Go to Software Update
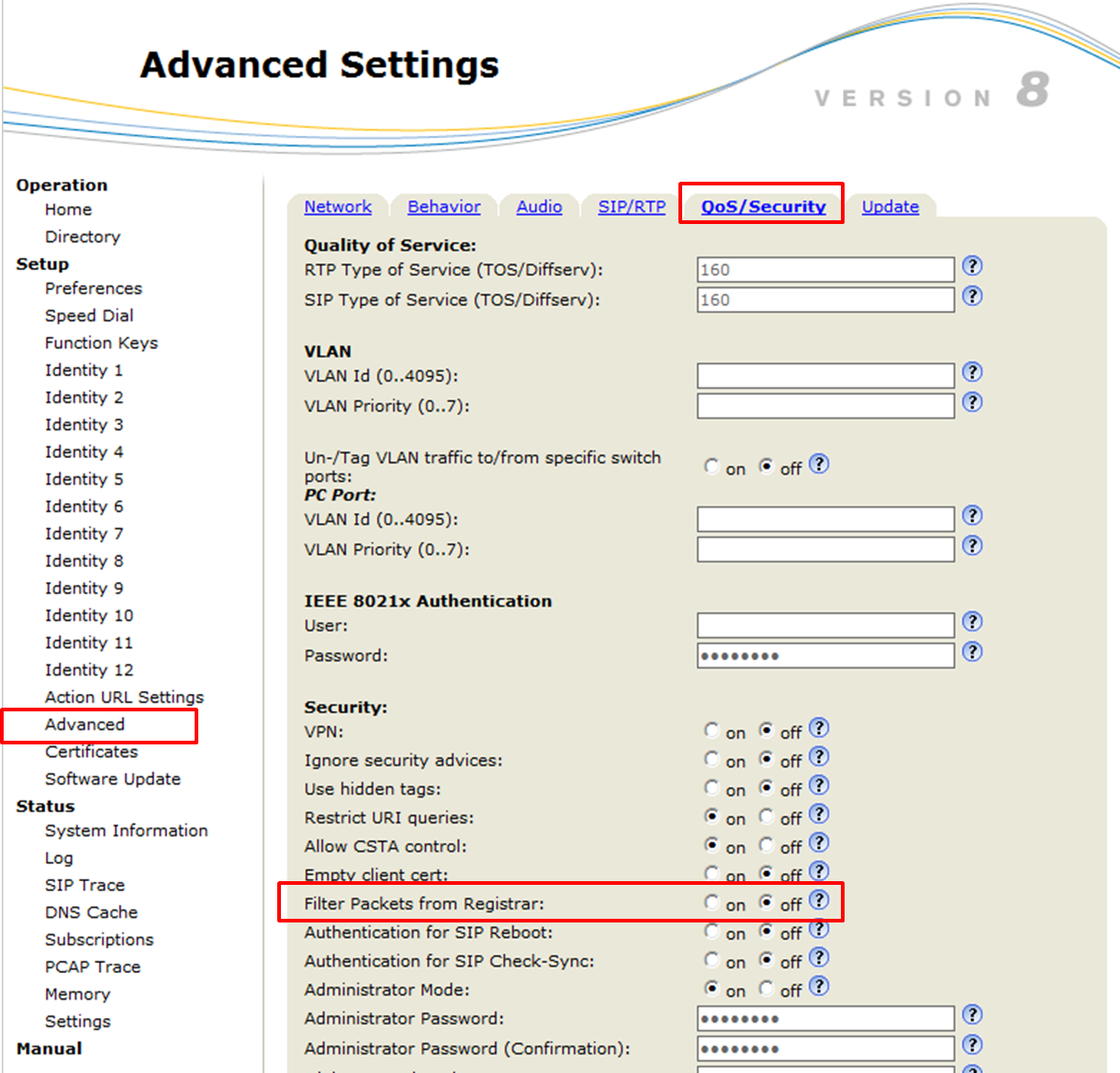Viewport: 1120px width, 1073px height. click(x=113, y=779)
